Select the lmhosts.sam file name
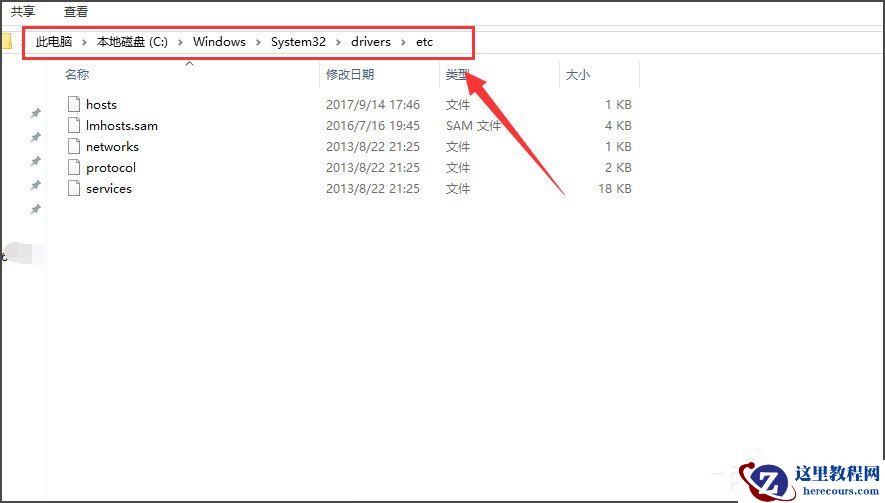Screen dimensions: 885x503 [122, 125]
